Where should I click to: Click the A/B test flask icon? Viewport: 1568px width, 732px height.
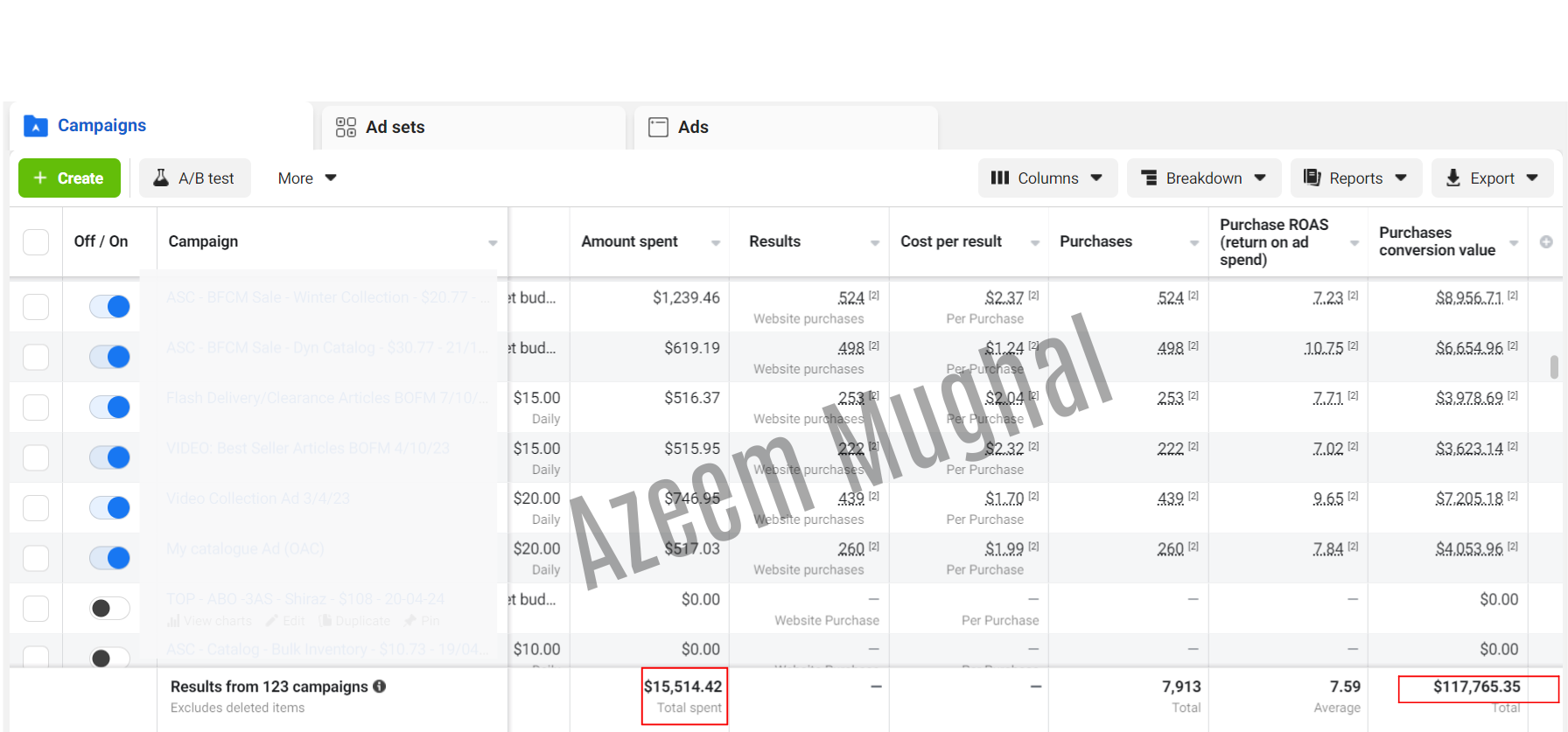pos(161,178)
